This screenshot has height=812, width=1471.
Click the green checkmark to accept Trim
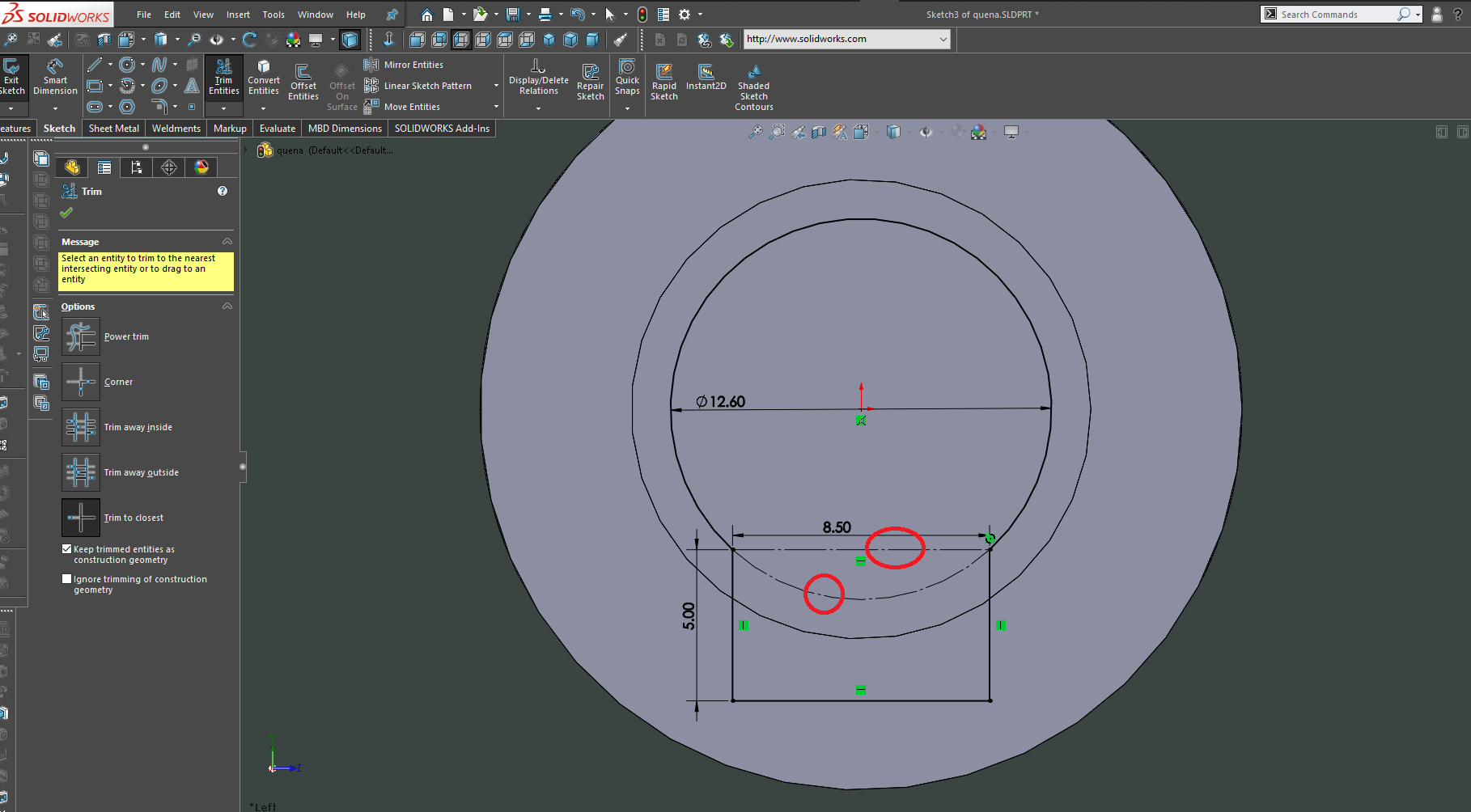[66, 213]
